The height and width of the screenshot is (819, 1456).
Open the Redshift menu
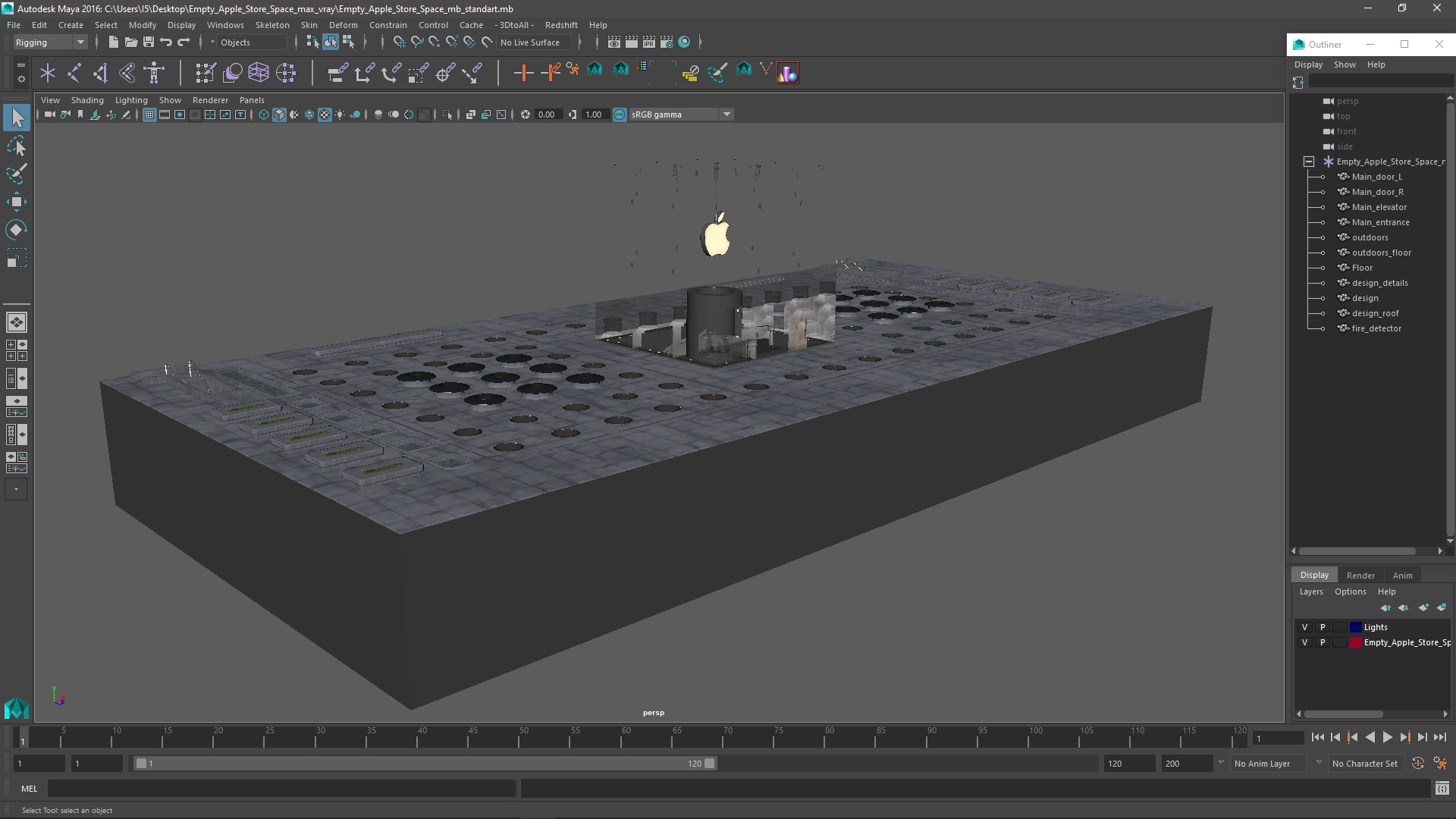(560, 25)
